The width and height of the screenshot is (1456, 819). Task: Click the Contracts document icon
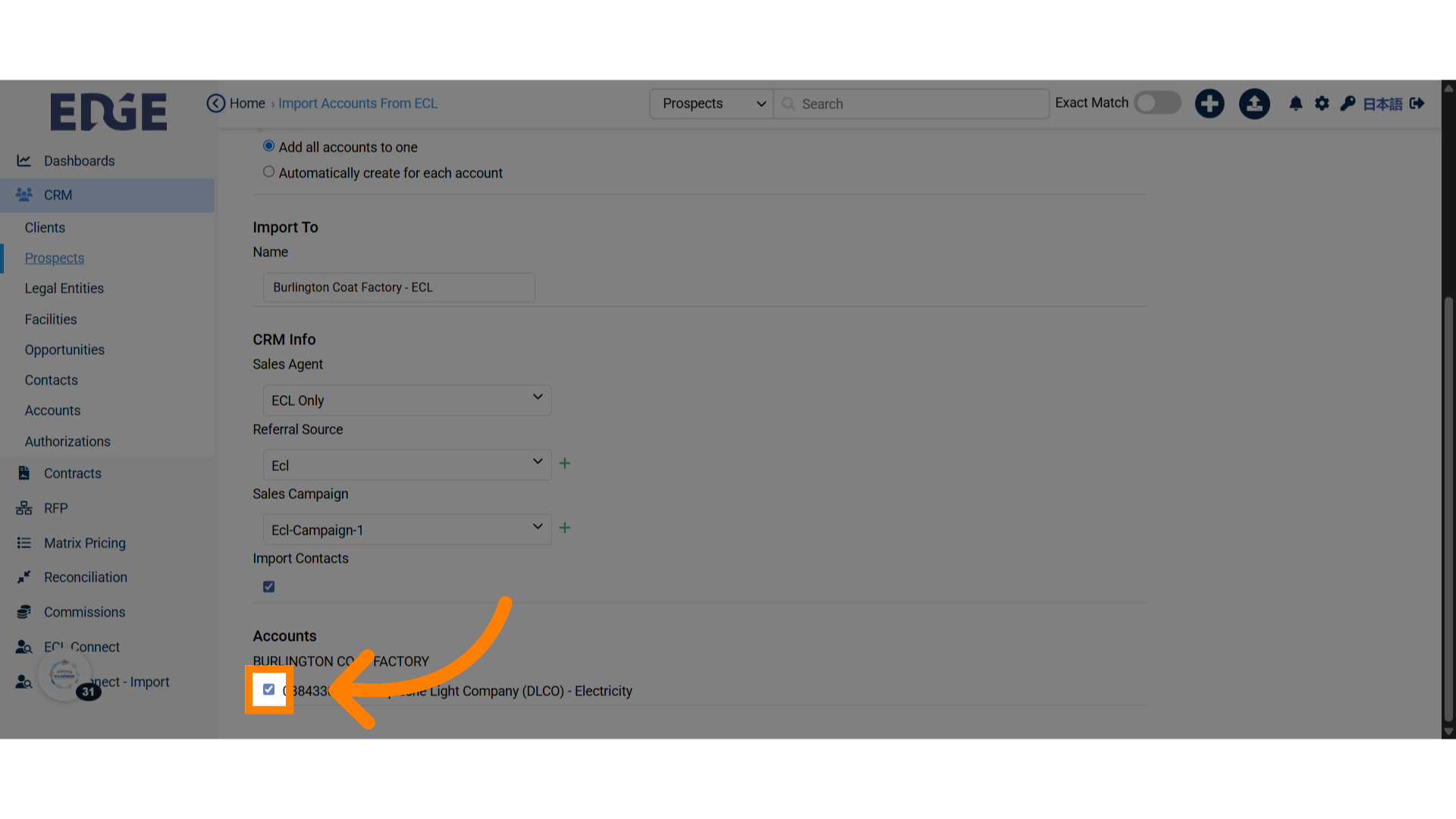pos(24,473)
